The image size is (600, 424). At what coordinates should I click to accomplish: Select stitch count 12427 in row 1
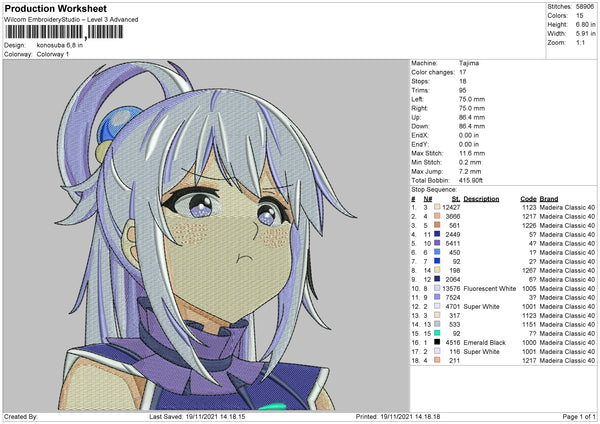(451, 207)
